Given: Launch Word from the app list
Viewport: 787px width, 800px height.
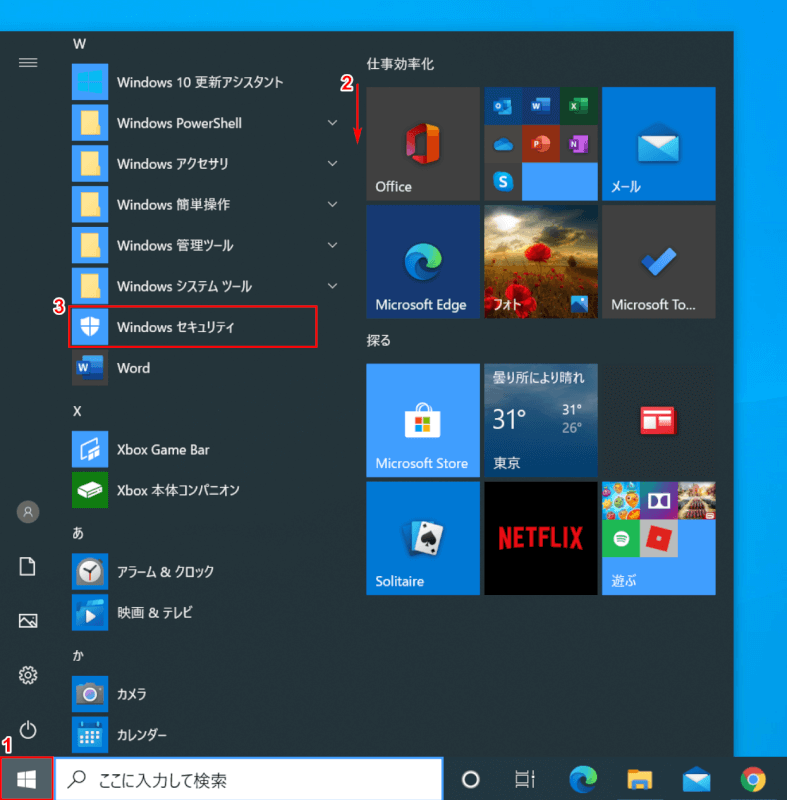Looking at the screenshot, I should point(204,368).
